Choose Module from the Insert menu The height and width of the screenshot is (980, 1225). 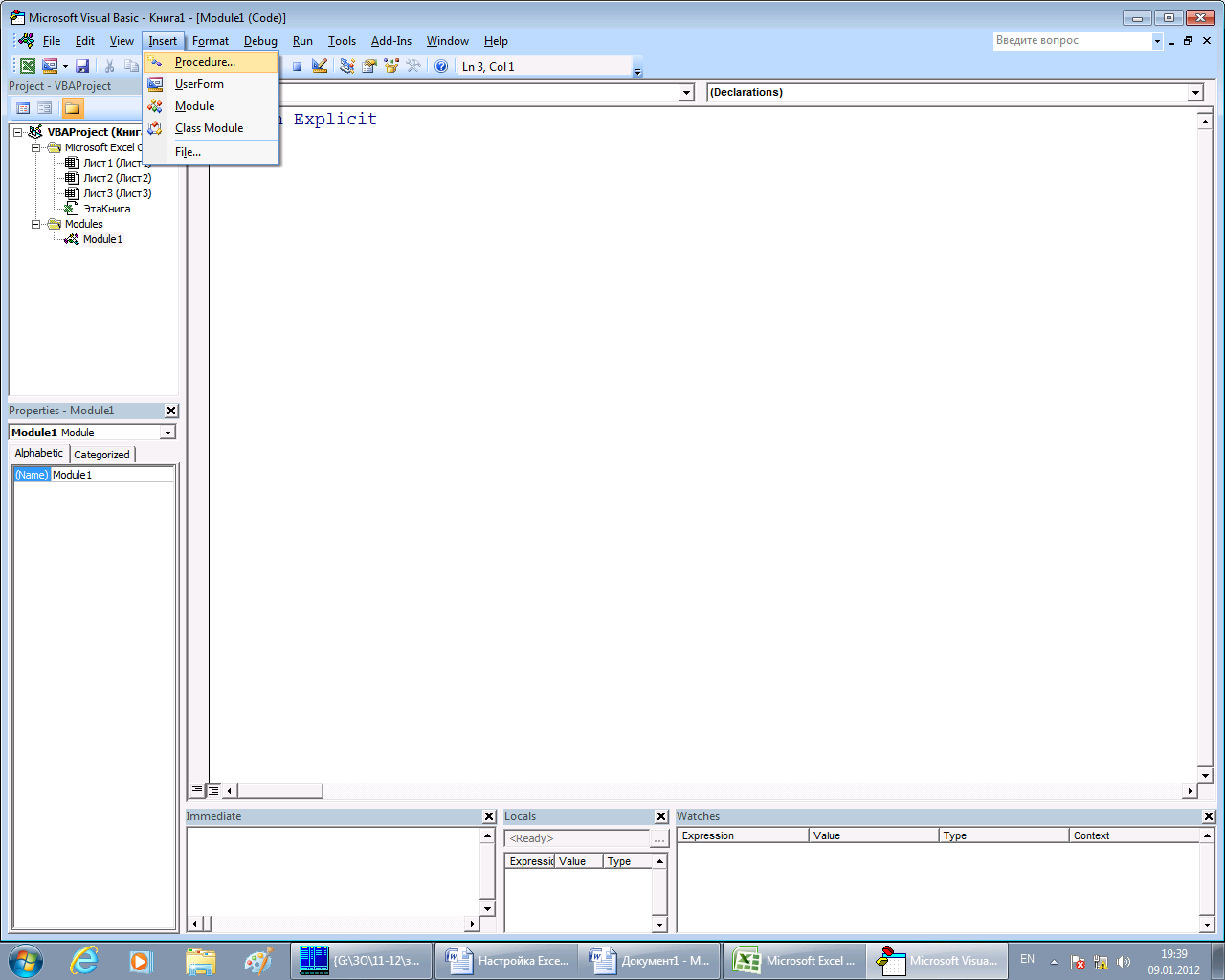[x=211, y=106]
